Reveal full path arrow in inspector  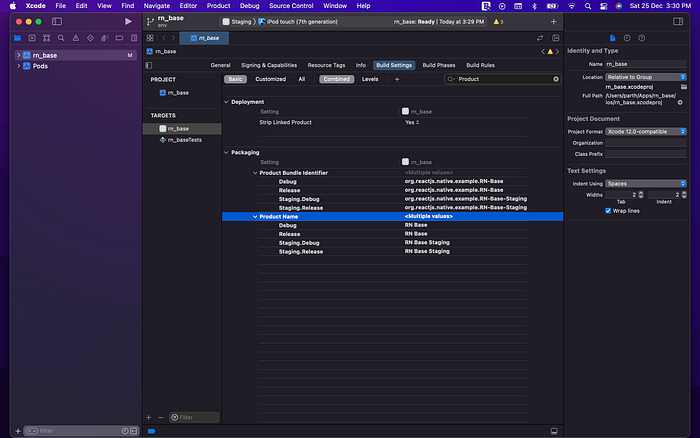(680, 102)
